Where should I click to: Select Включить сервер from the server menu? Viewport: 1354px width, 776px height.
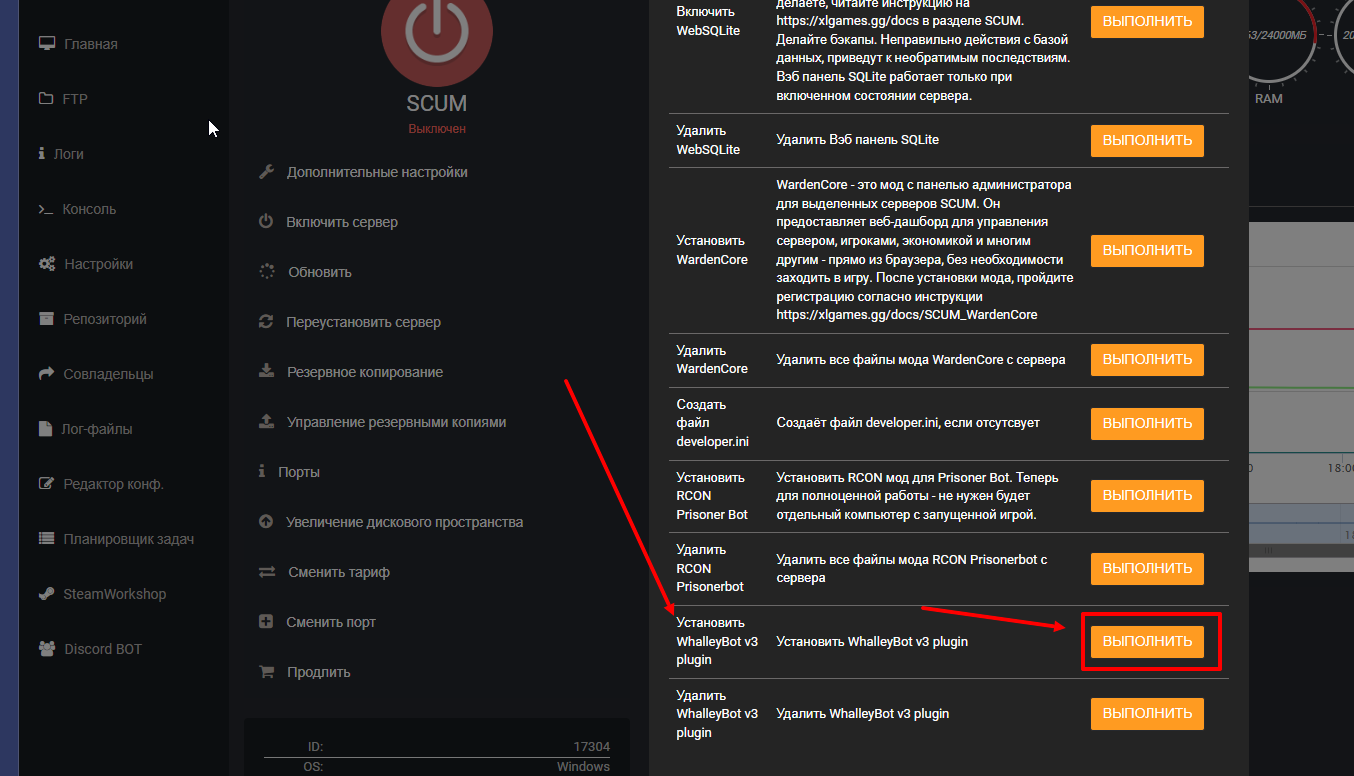[341, 222]
